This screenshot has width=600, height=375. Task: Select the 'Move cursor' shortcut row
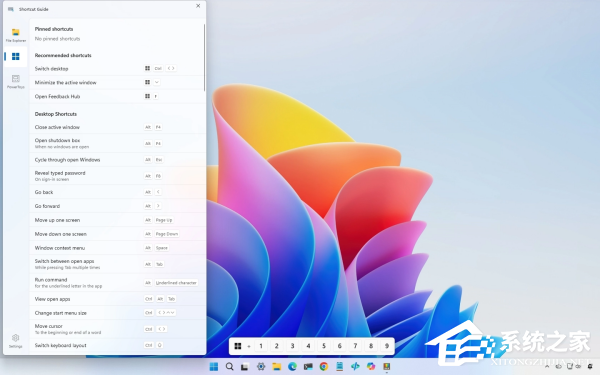(x=117, y=329)
